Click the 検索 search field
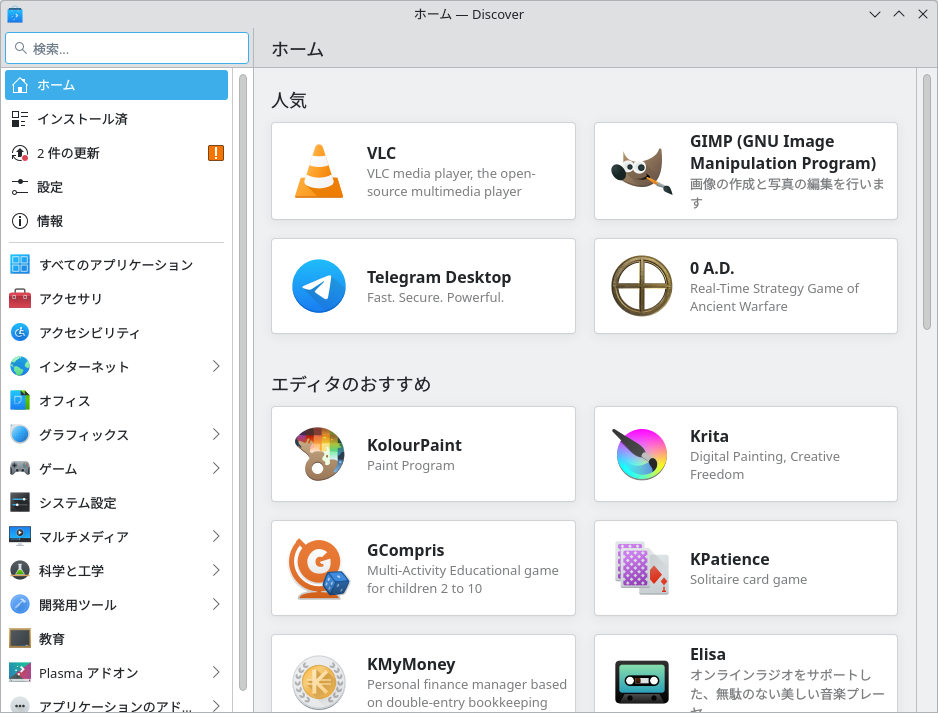The width and height of the screenshot is (938, 713). coord(127,48)
